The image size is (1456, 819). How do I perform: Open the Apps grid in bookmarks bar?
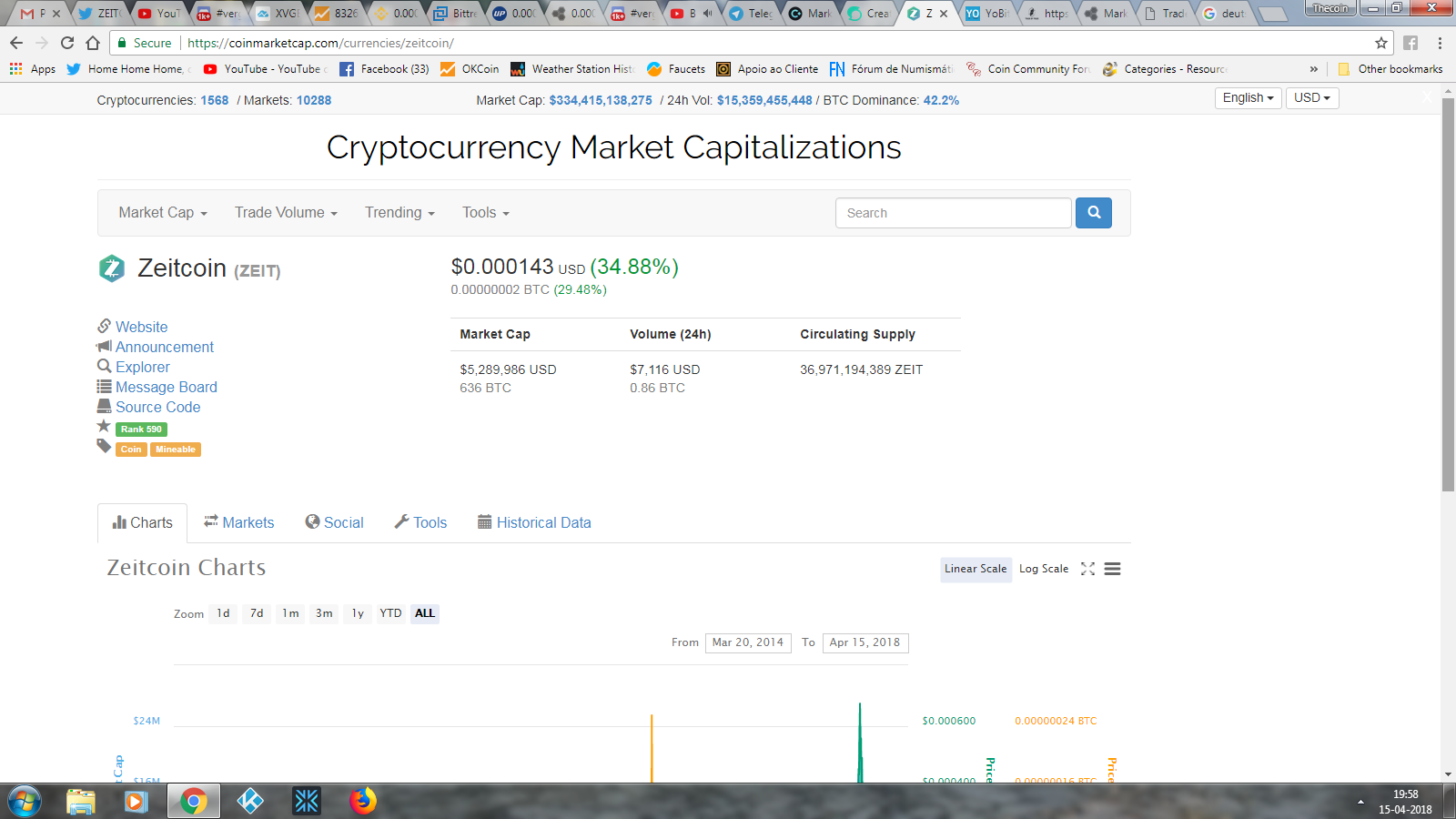click(33, 69)
